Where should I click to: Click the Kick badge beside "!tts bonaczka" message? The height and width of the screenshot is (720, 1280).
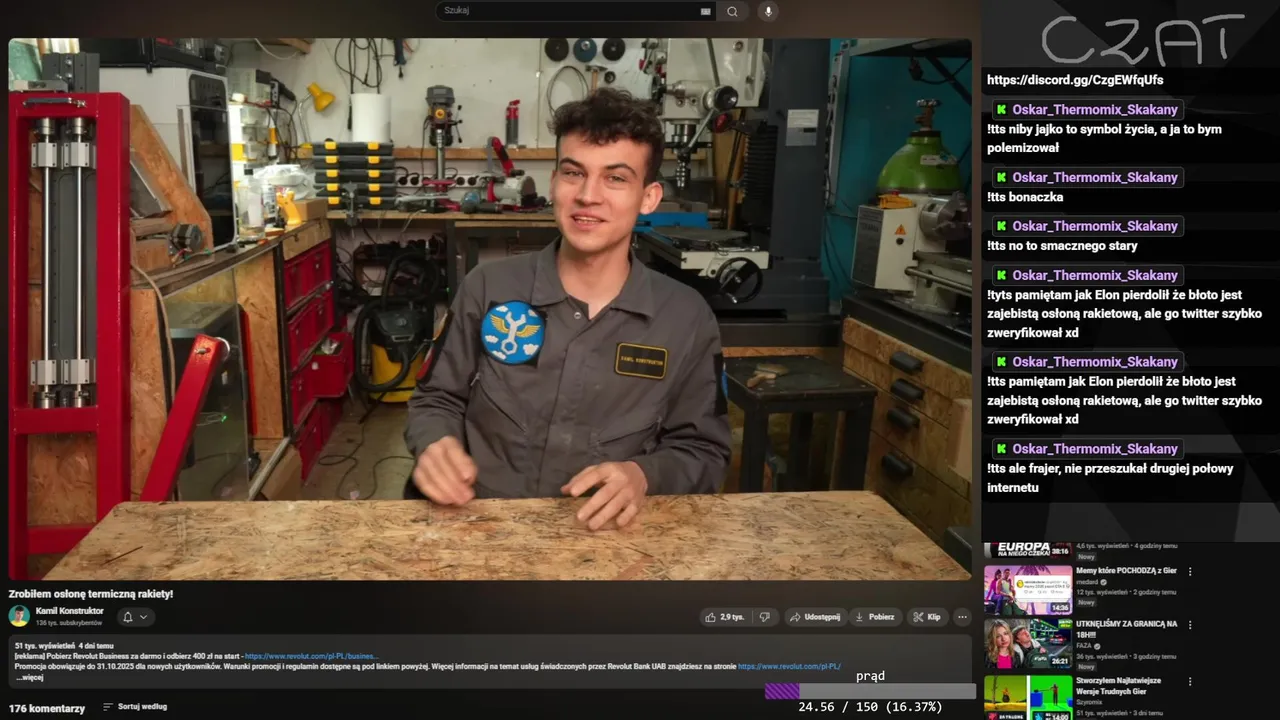1001,178
